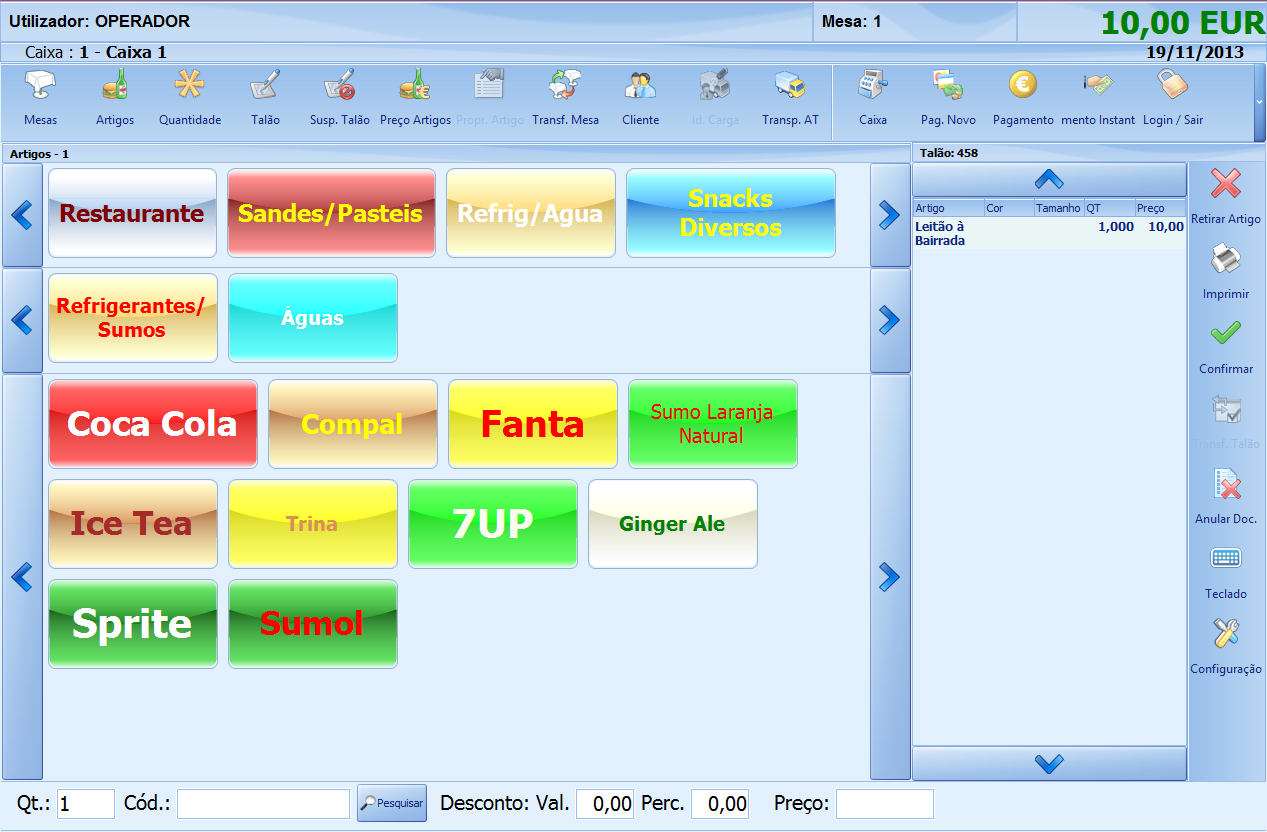Remove item with Retirar Artigo

1226,196
